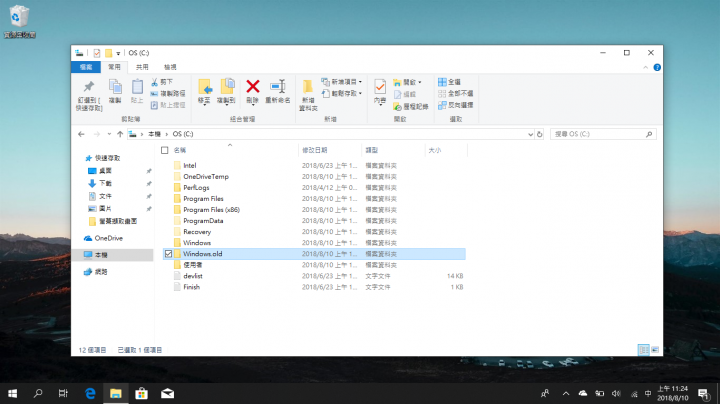Viewport: 720px width, 404px height.
Task: Open the Recycle Bin on the desktop
Action: [19, 21]
